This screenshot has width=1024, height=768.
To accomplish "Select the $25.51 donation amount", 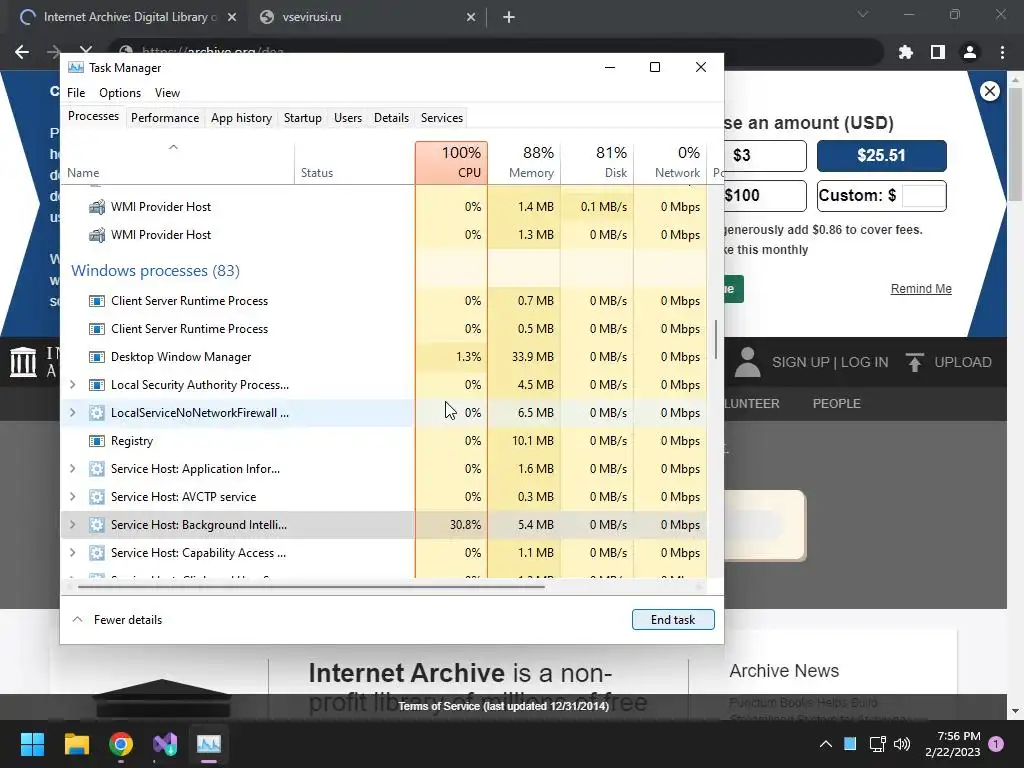I will (x=881, y=155).
